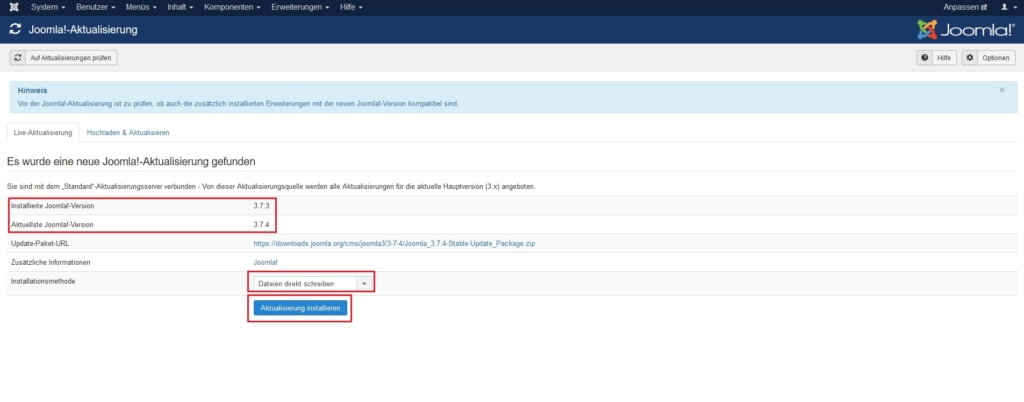1024x402 pixels.
Task: Click the latest version value 3.7.4
Action: (x=261, y=224)
